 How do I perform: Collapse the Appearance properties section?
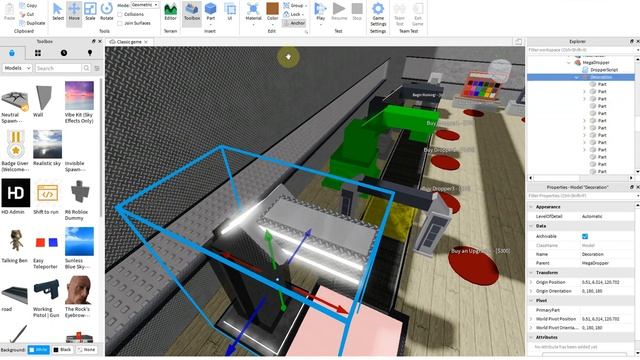531,207
